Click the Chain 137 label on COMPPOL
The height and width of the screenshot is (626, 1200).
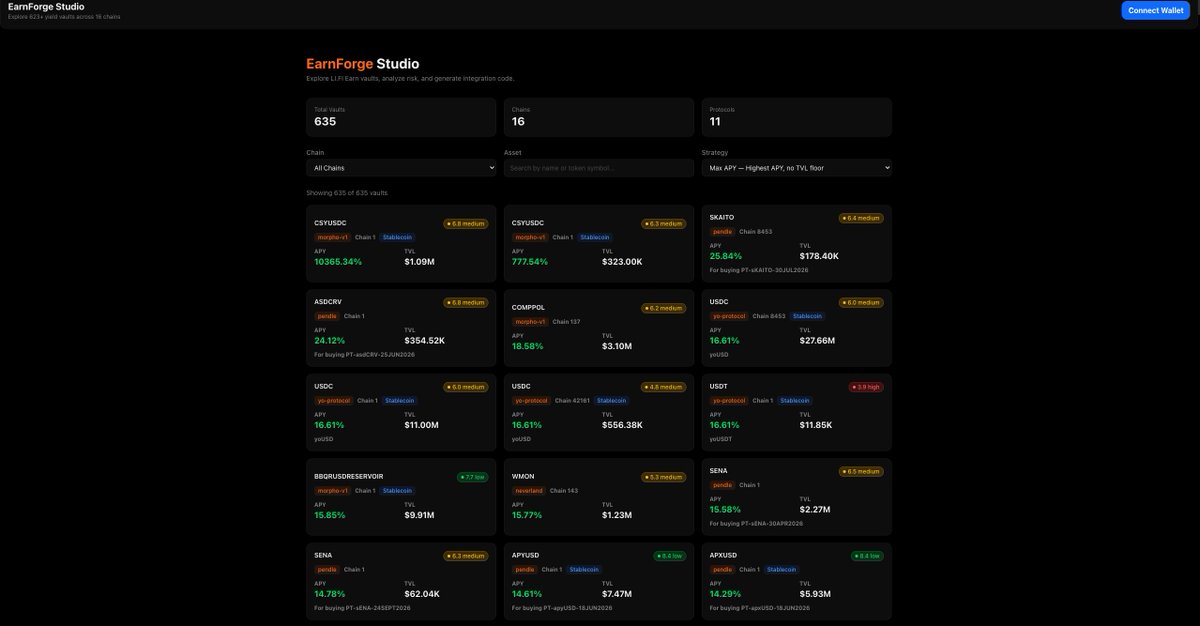pyautogui.click(x=567, y=322)
